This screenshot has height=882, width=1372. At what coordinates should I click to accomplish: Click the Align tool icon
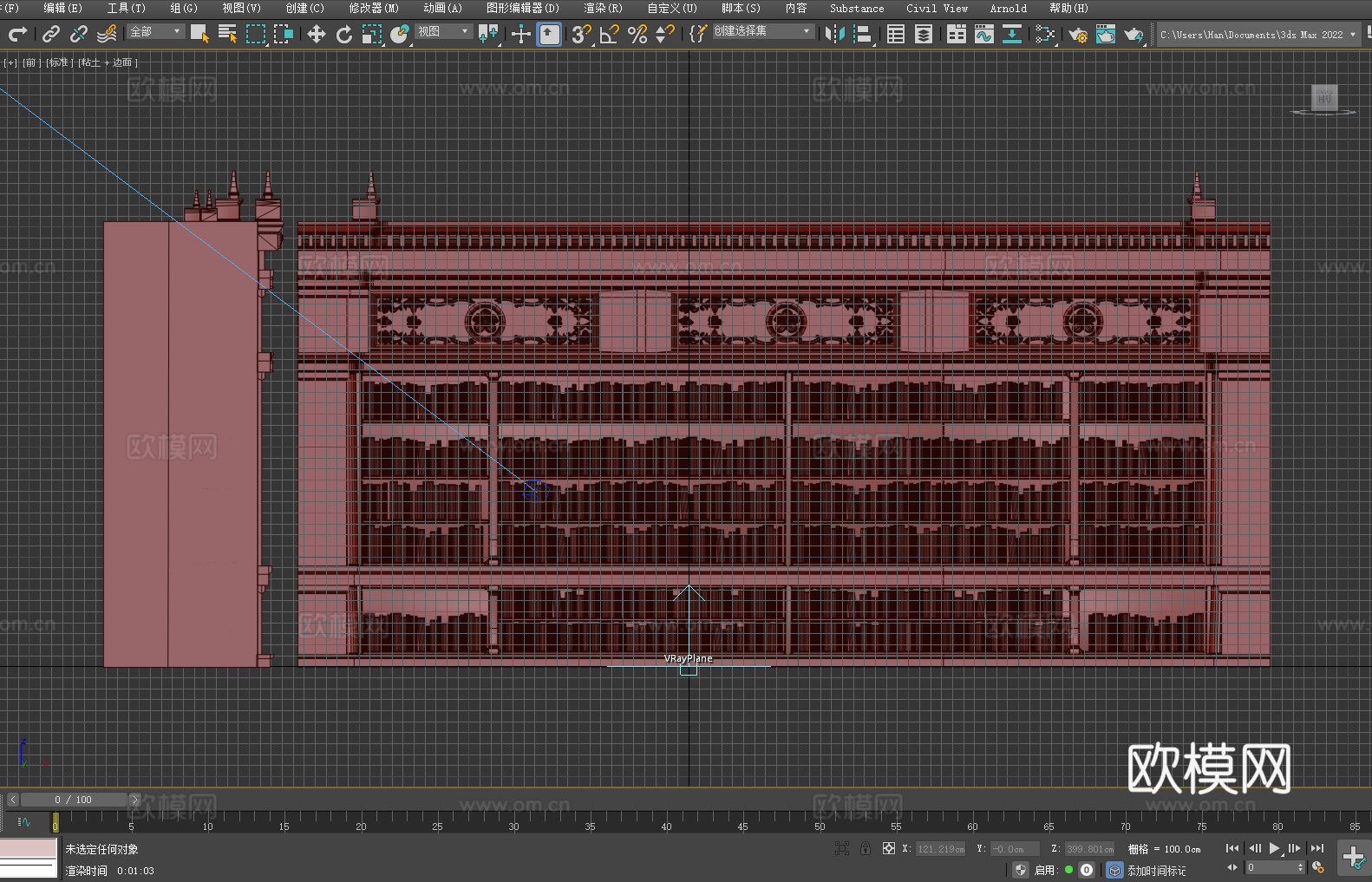tap(863, 34)
